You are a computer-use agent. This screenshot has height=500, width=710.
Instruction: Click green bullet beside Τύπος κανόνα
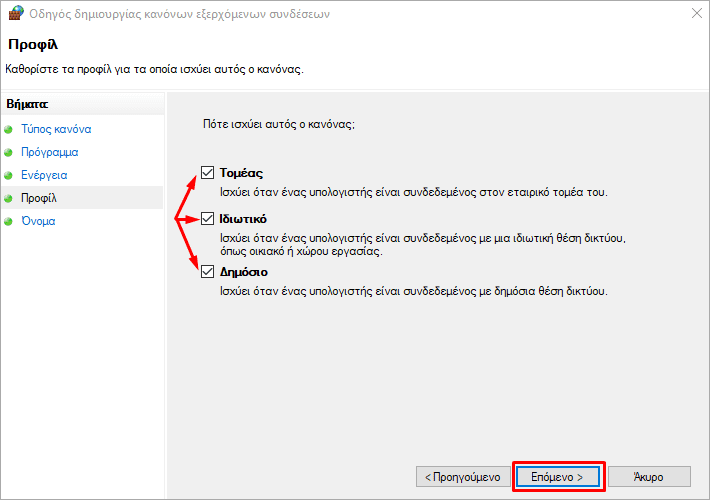click(8, 130)
